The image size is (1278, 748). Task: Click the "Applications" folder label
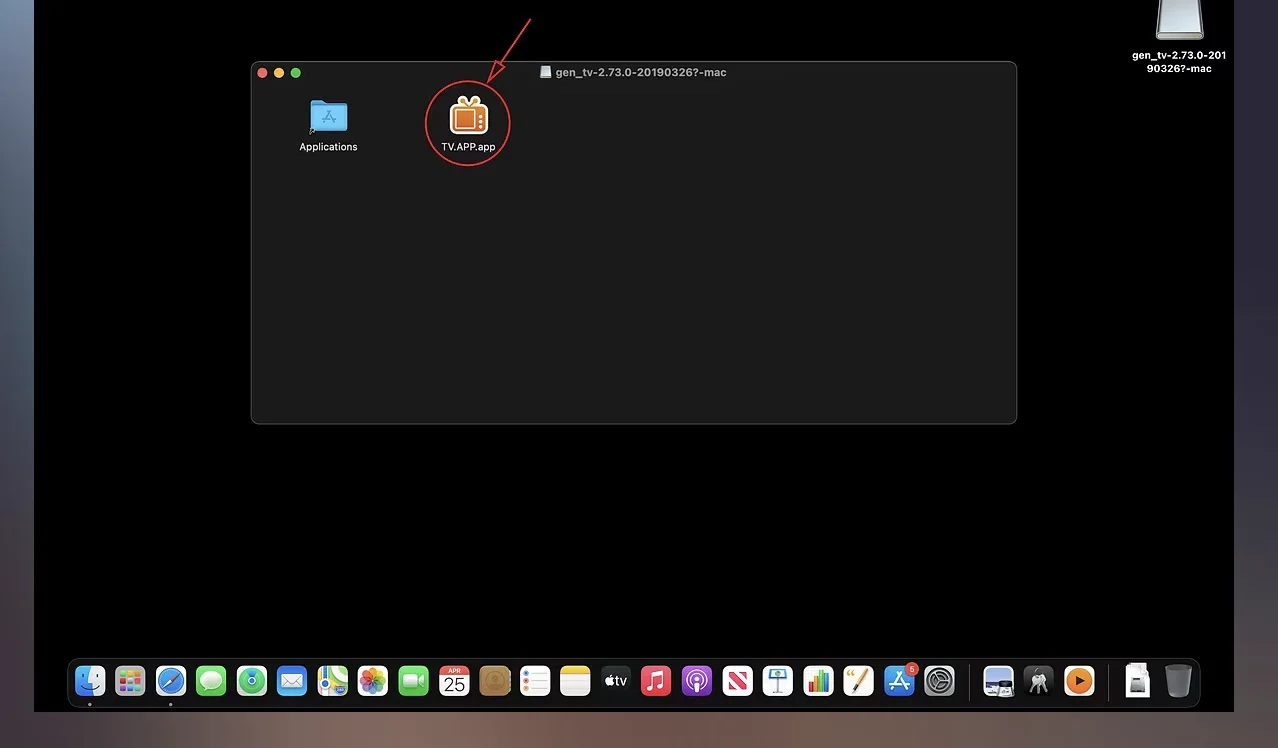coord(328,147)
